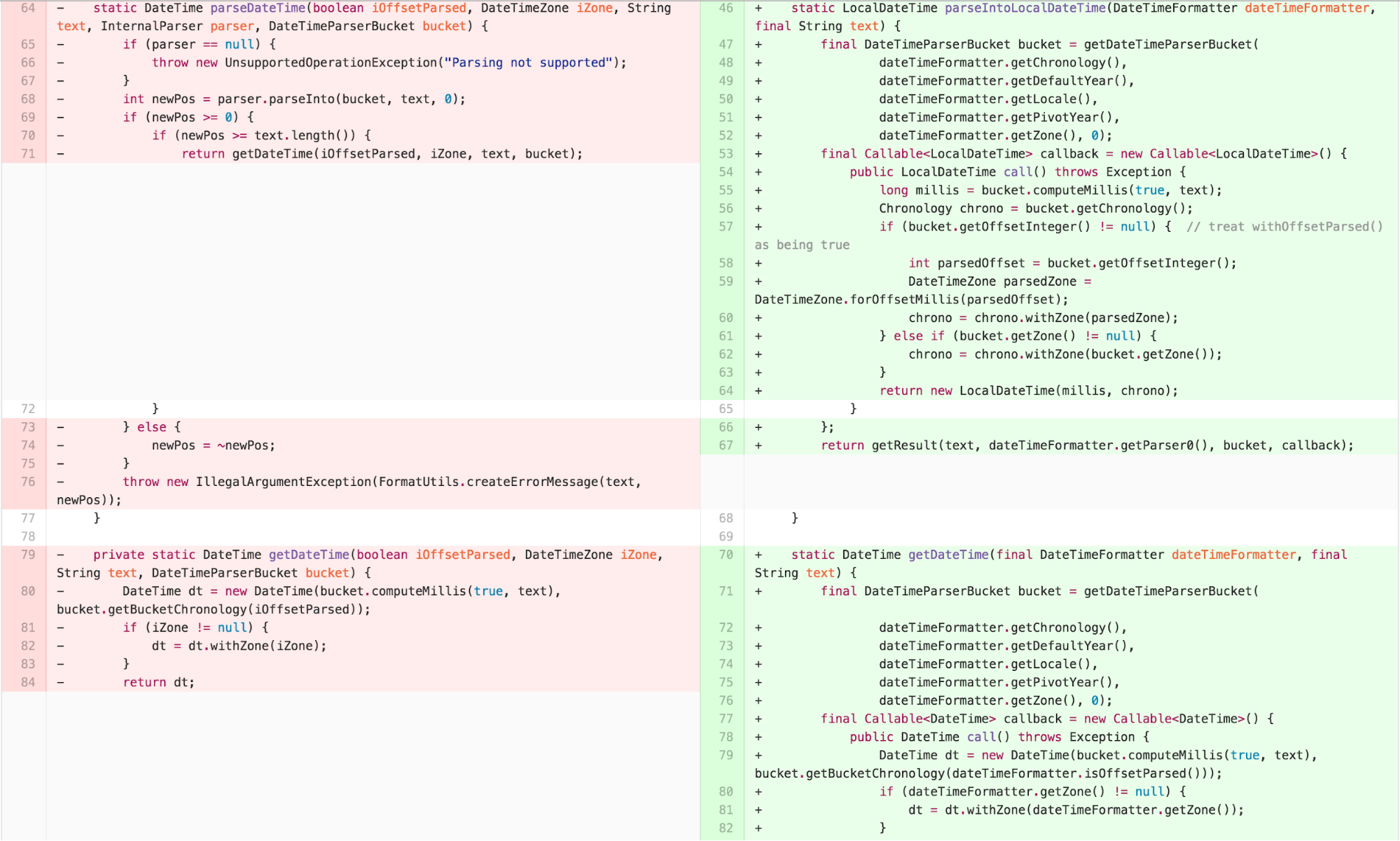Select left-side line number 64

[x=27, y=8]
